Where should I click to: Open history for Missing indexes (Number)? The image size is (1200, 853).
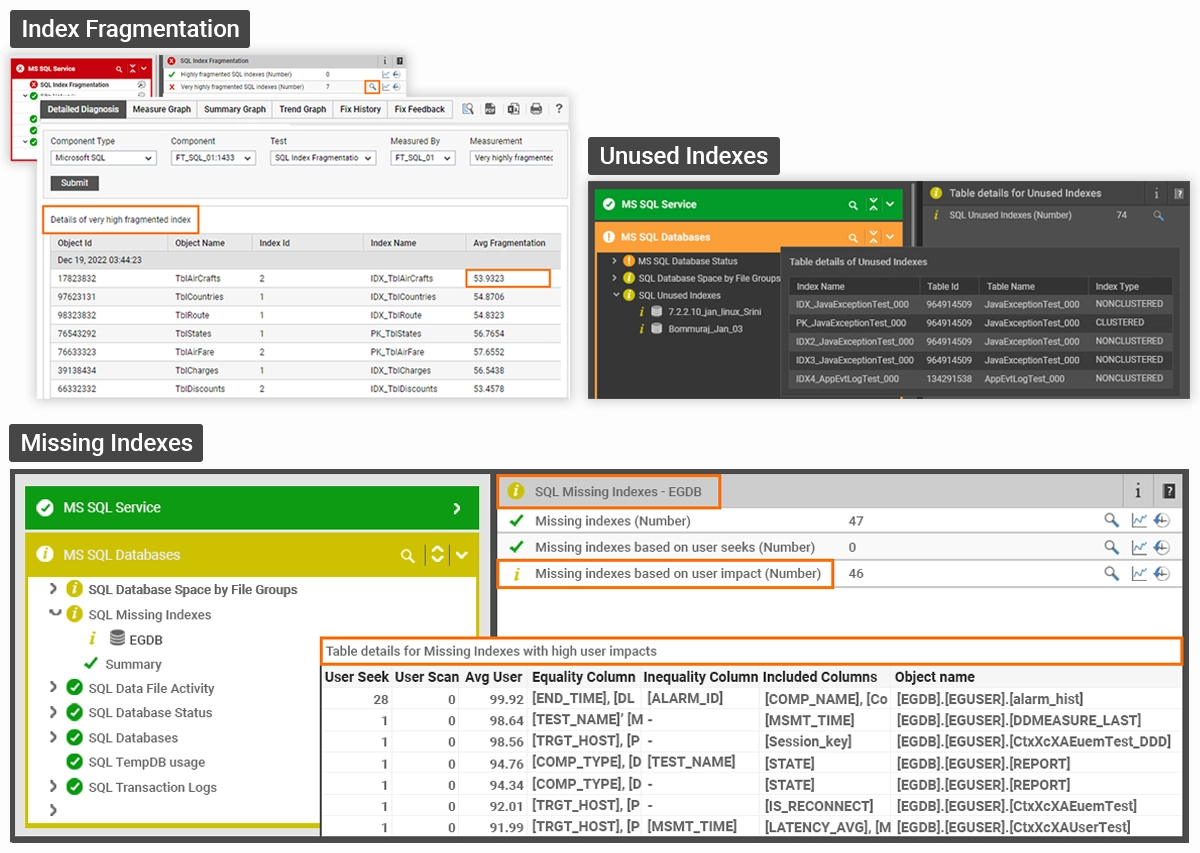(x=1161, y=520)
